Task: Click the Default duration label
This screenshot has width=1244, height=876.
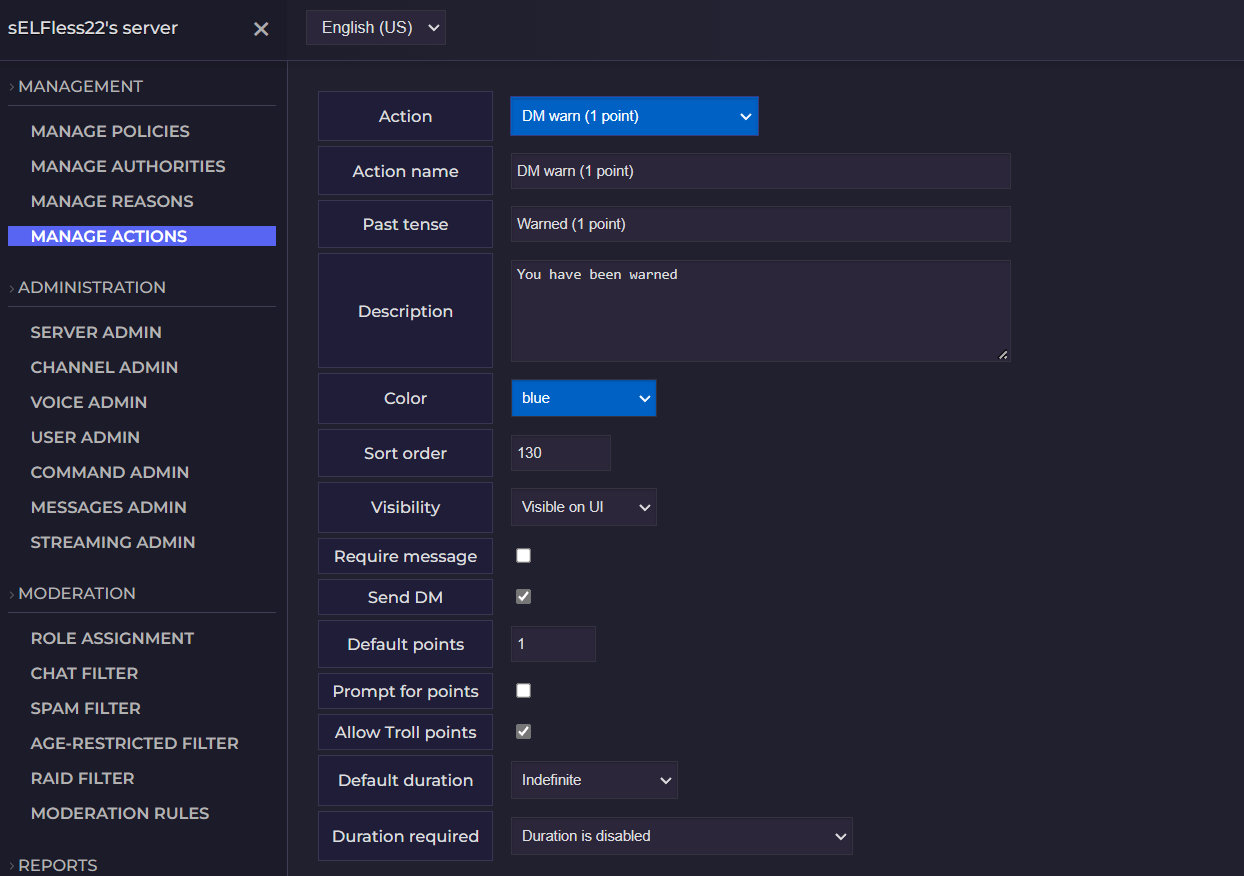Action: pyautogui.click(x=405, y=780)
